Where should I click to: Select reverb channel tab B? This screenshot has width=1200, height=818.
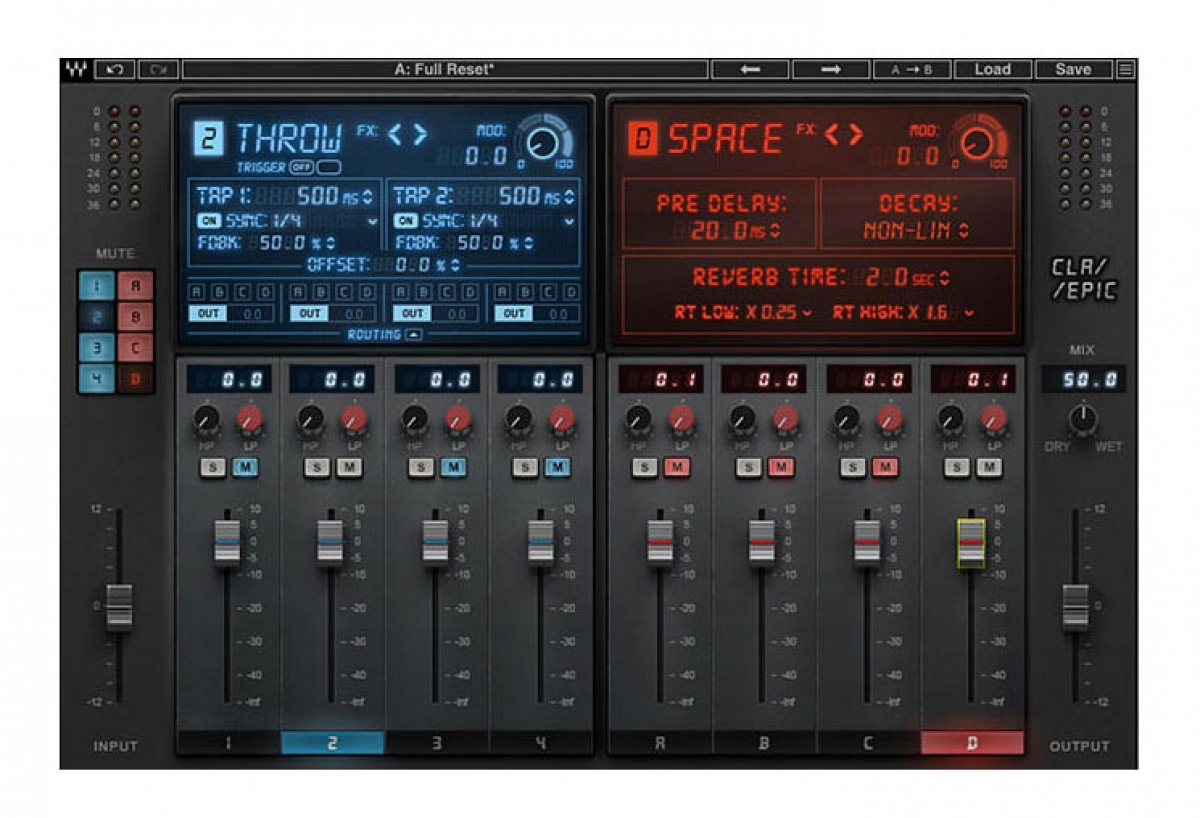(764, 743)
